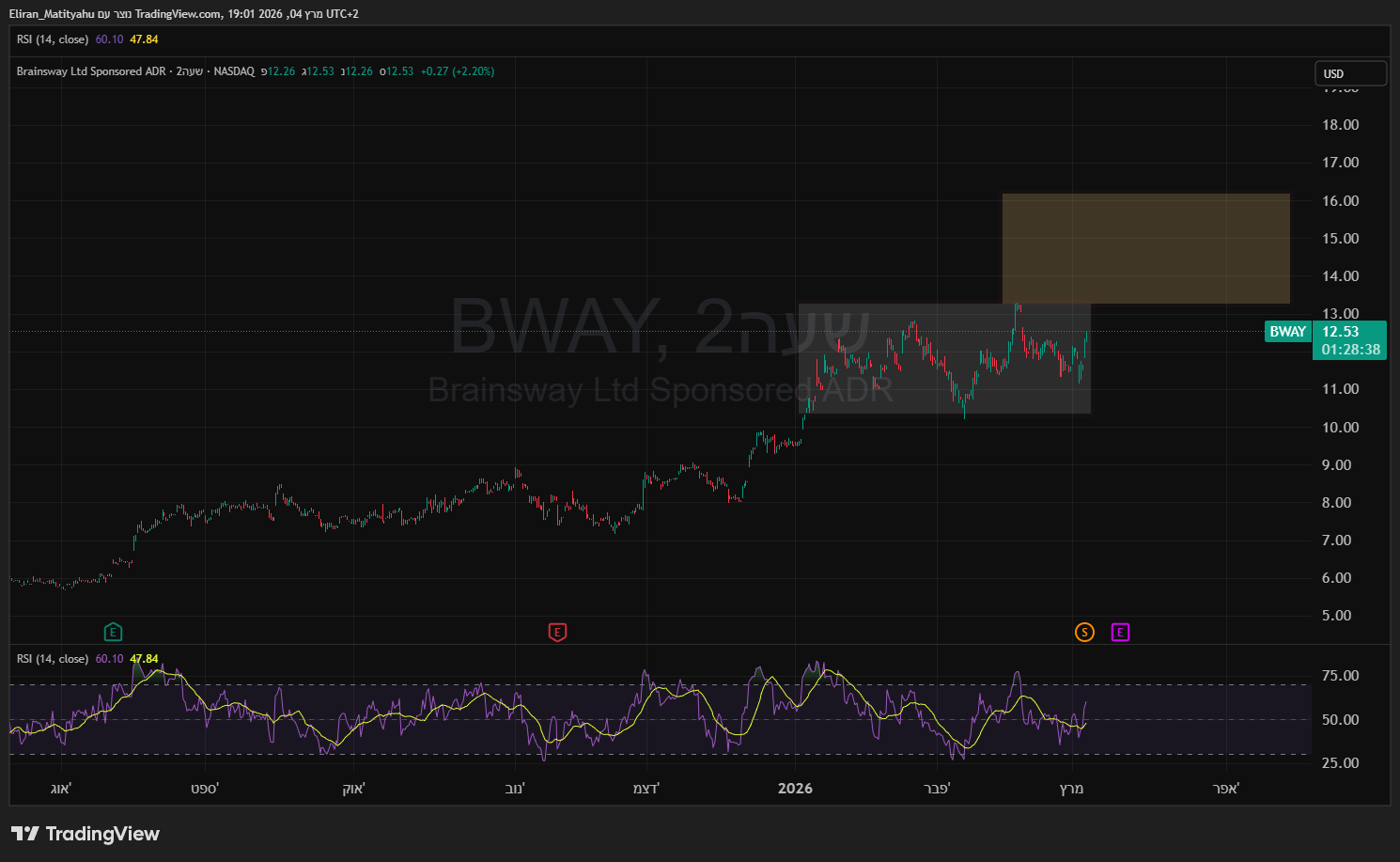Click the ספט' month label on the time axis
The height and width of the screenshot is (862, 1400).
pyautogui.click(x=205, y=789)
